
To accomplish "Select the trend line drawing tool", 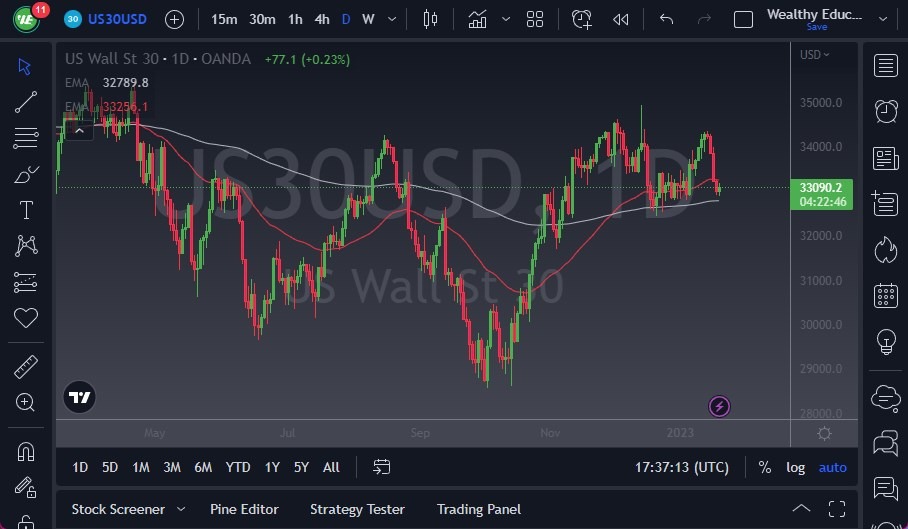I will (26, 101).
